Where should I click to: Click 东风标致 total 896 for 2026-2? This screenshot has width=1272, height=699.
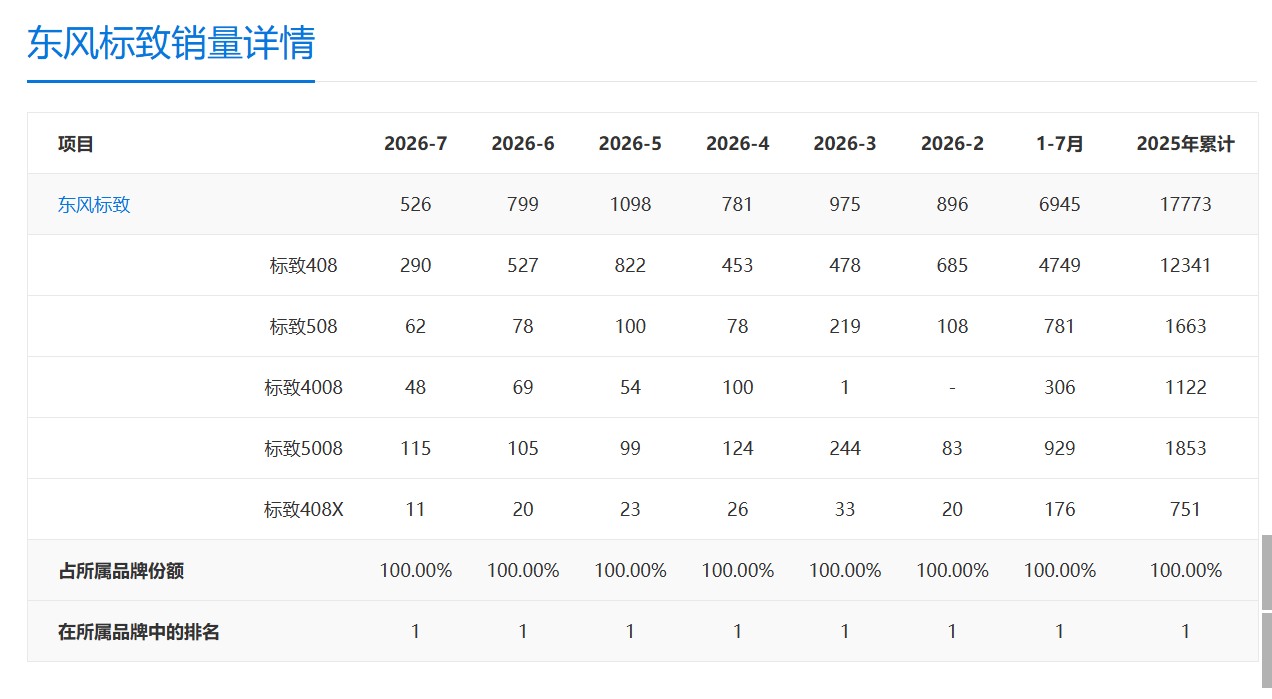point(952,205)
